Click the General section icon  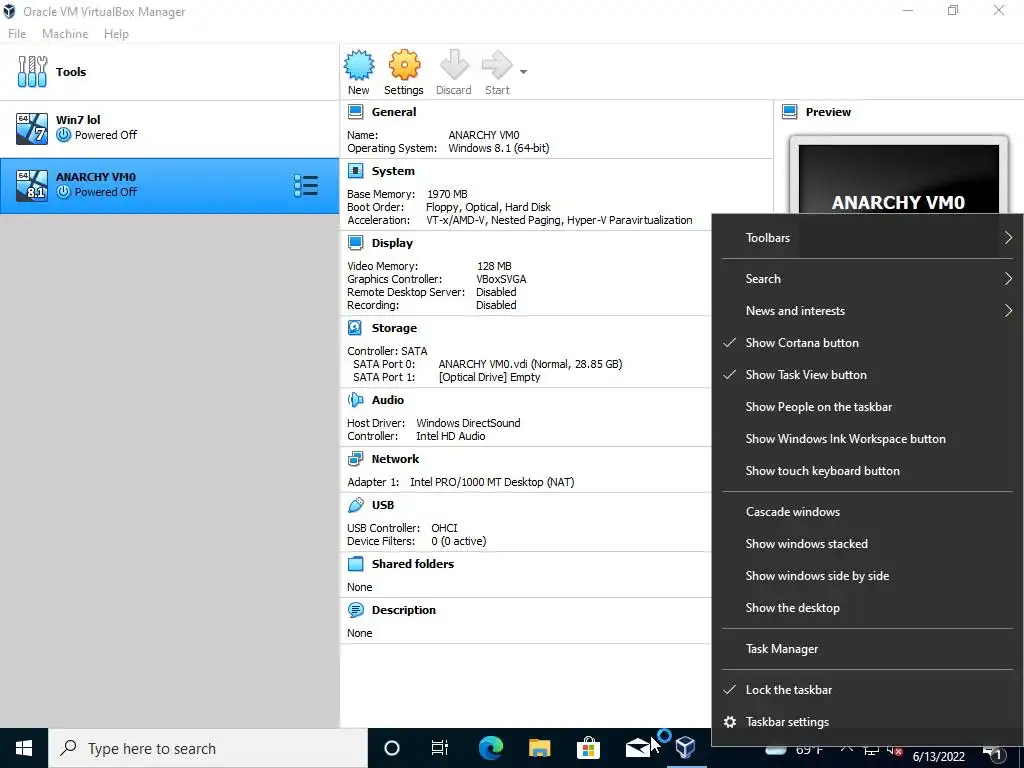coord(355,112)
